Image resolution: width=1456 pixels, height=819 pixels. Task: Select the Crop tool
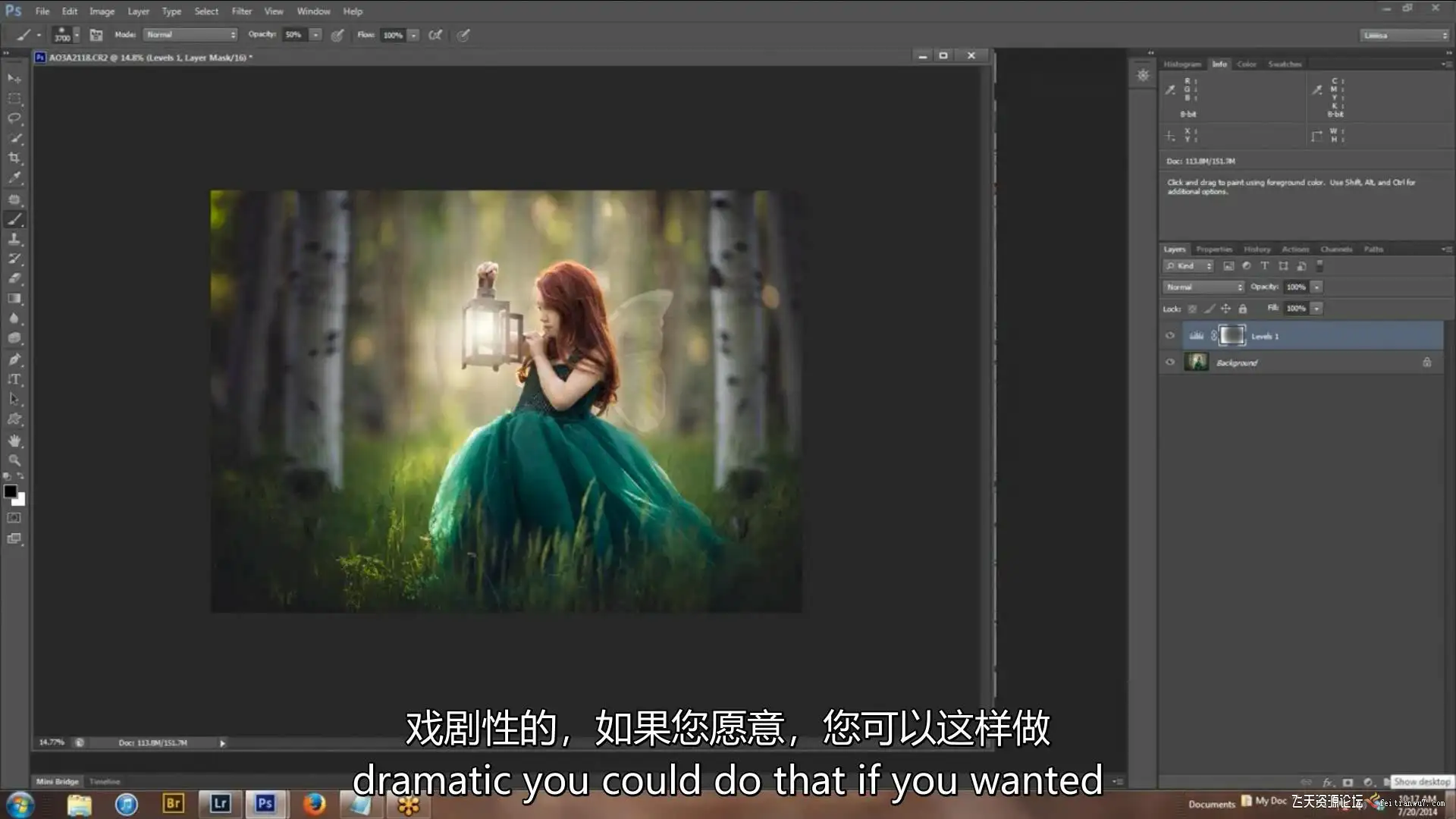tap(14, 158)
